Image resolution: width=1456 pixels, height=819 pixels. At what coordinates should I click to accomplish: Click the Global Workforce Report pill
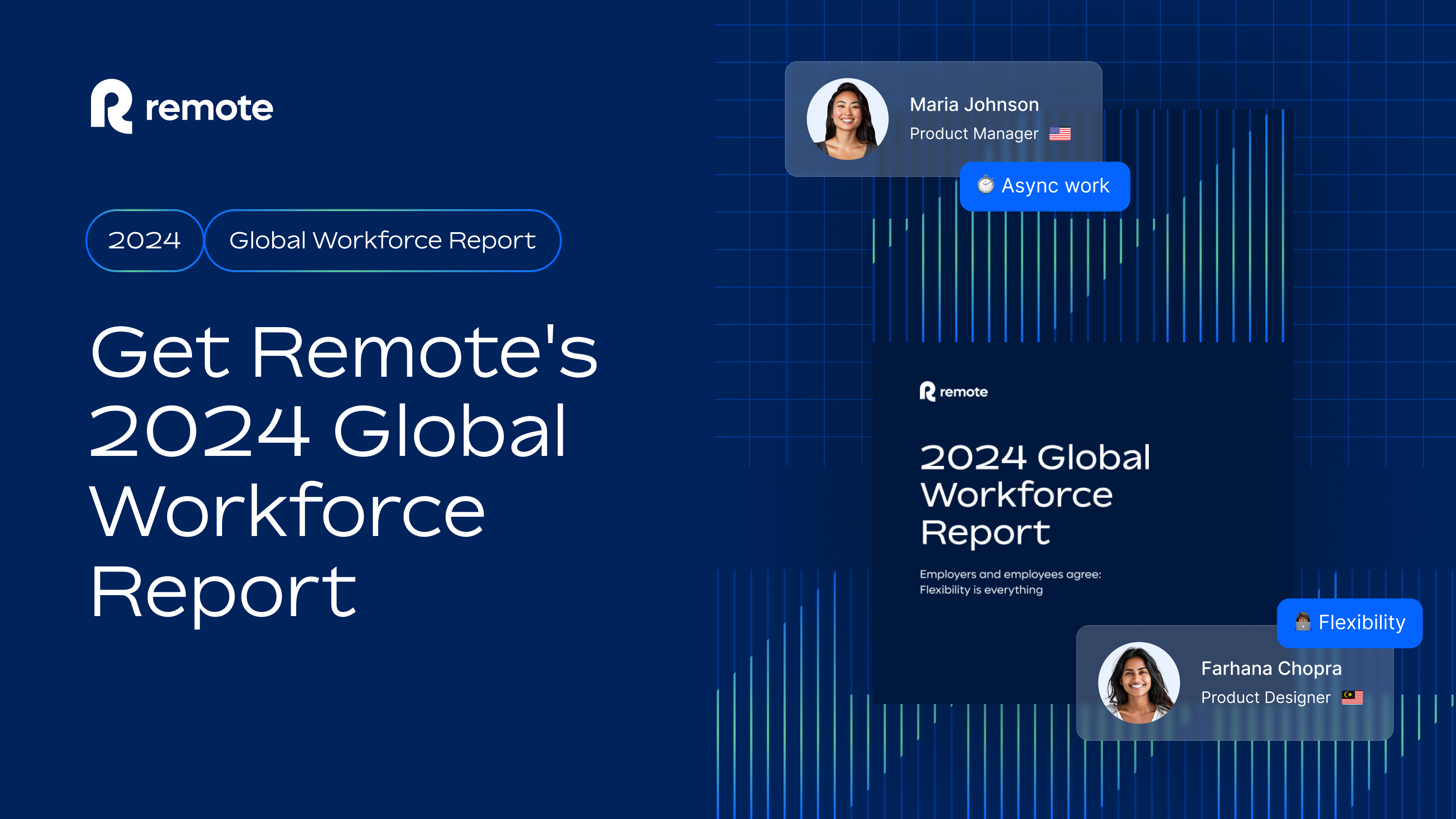(383, 241)
